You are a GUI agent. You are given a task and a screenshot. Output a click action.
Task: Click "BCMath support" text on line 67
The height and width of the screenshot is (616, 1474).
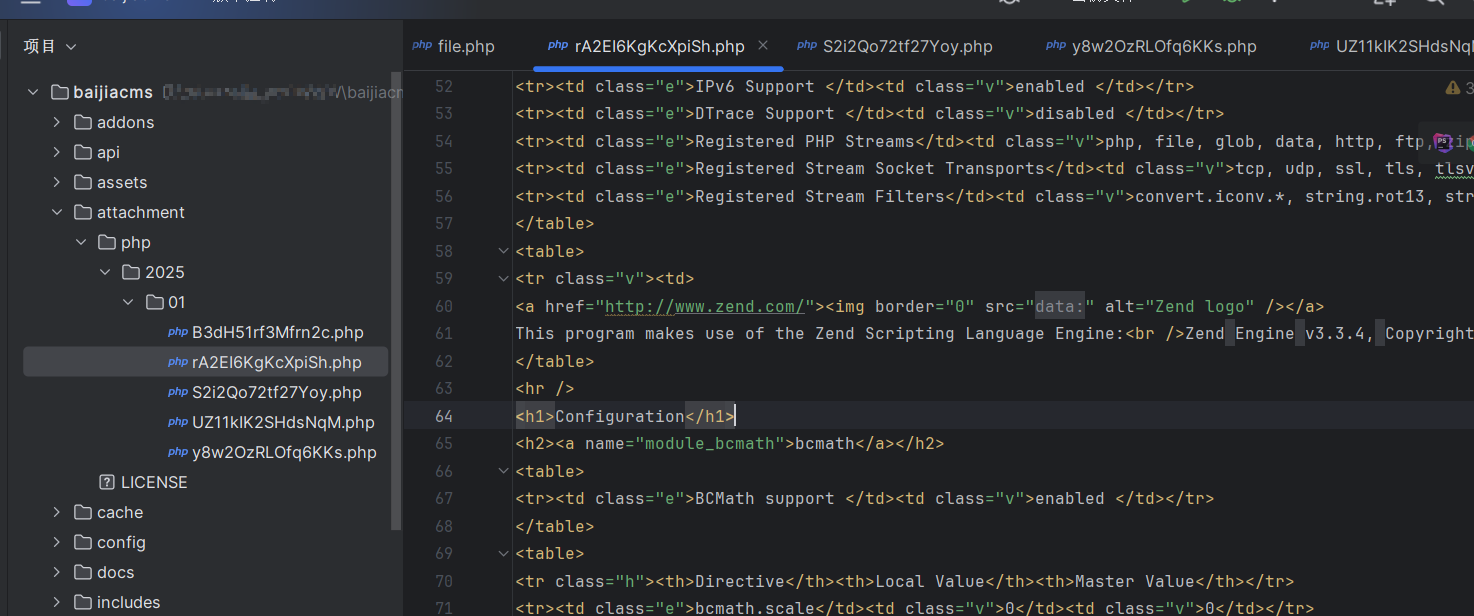coord(765,498)
